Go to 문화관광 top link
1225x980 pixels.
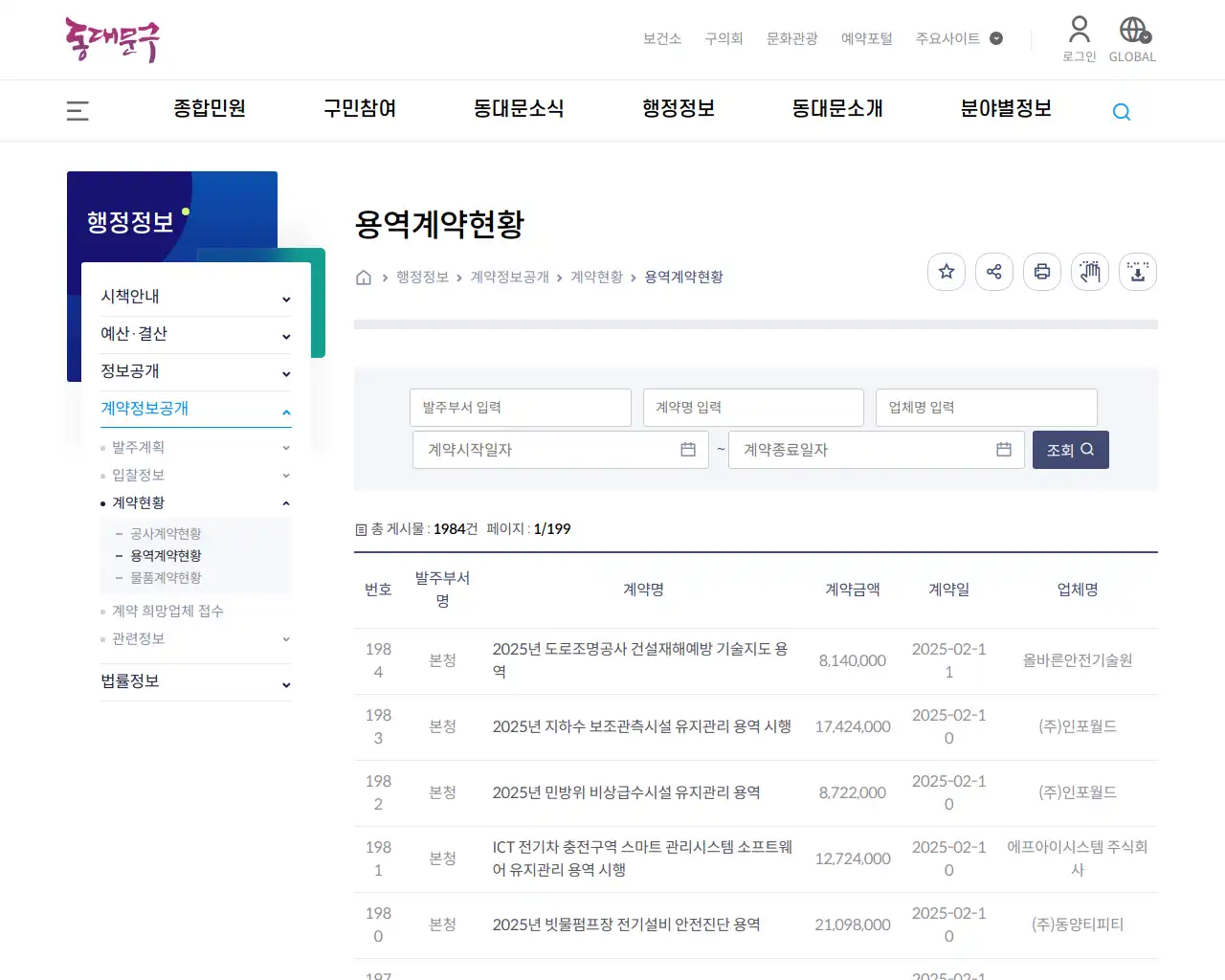tap(792, 38)
